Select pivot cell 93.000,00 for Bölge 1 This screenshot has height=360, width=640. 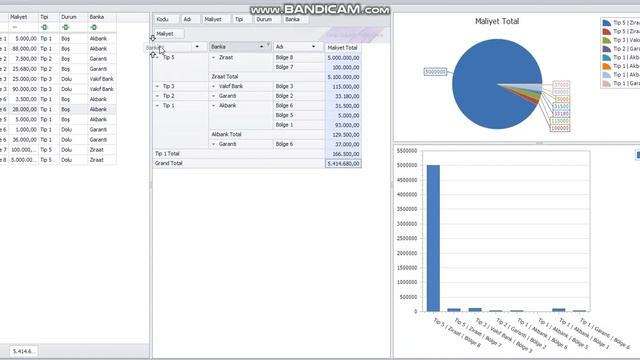point(343,125)
